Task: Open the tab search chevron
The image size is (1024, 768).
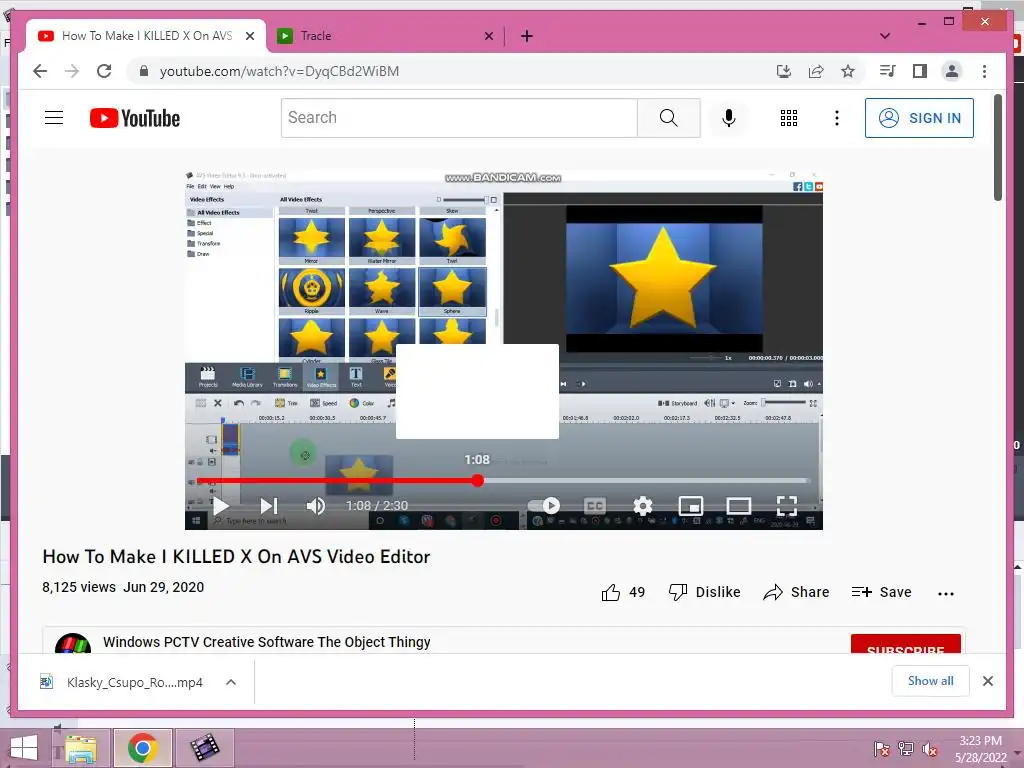Action: tap(885, 36)
